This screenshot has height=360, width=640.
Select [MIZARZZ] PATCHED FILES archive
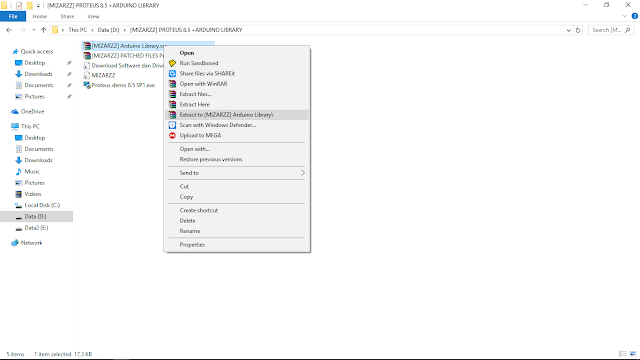tap(123, 56)
